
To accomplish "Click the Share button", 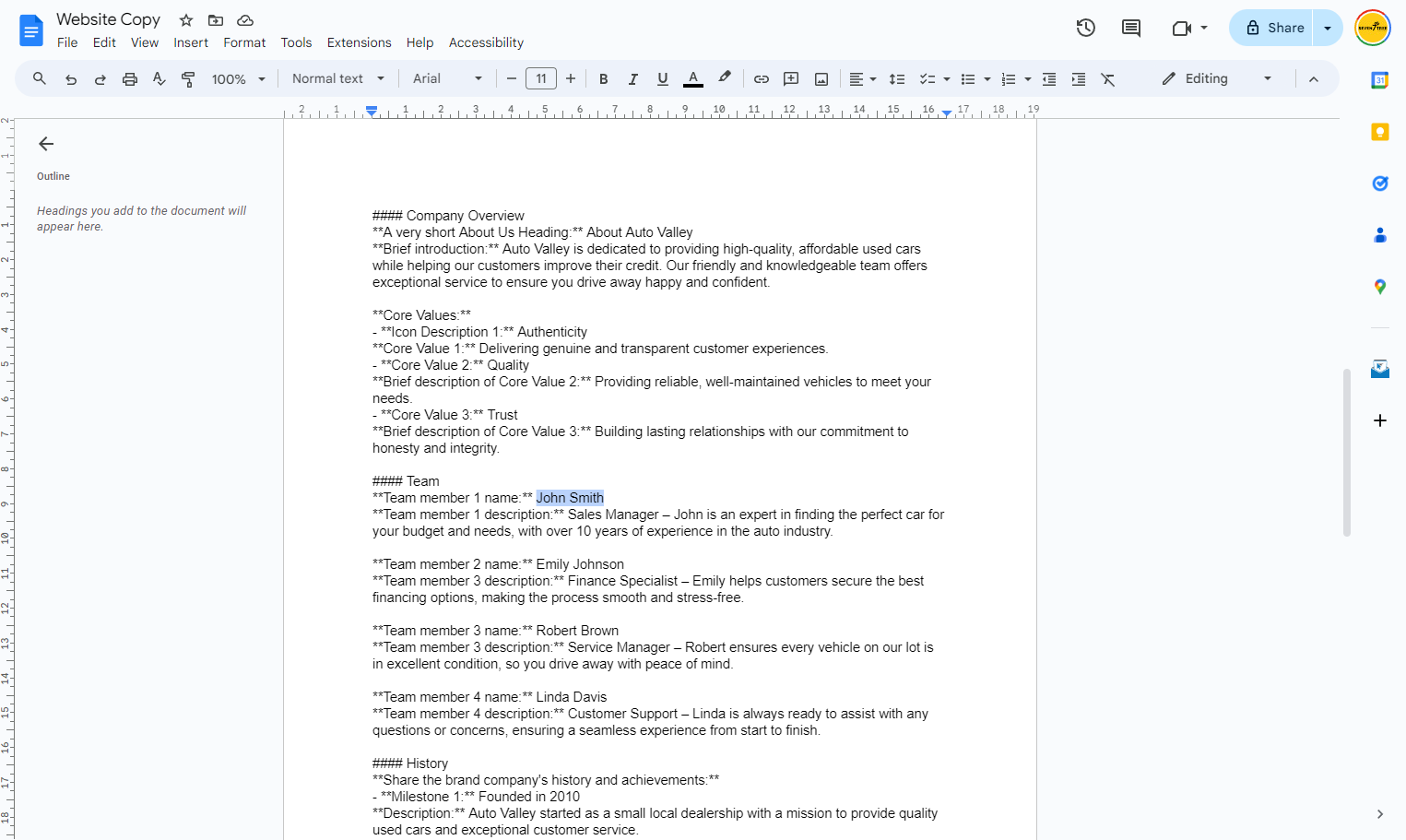I will pyautogui.click(x=1272, y=28).
